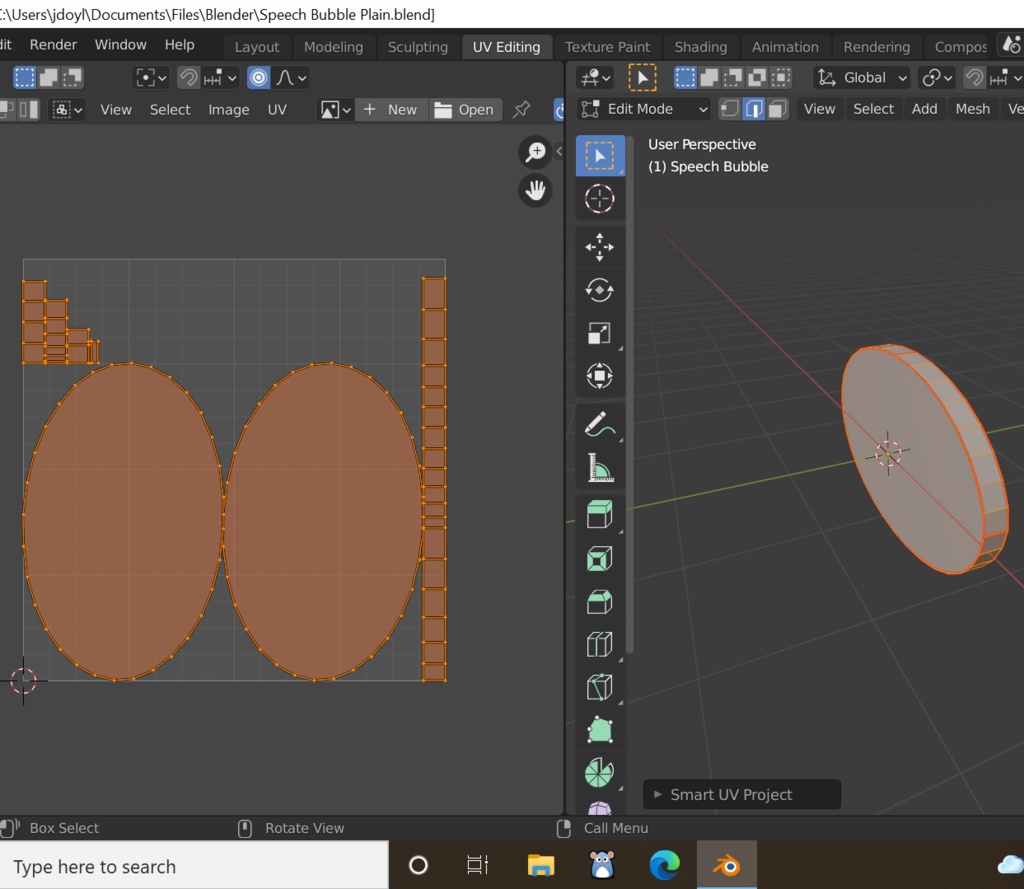
Task: Open the Task View taskbar icon
Action: click(x=477, y=865)
